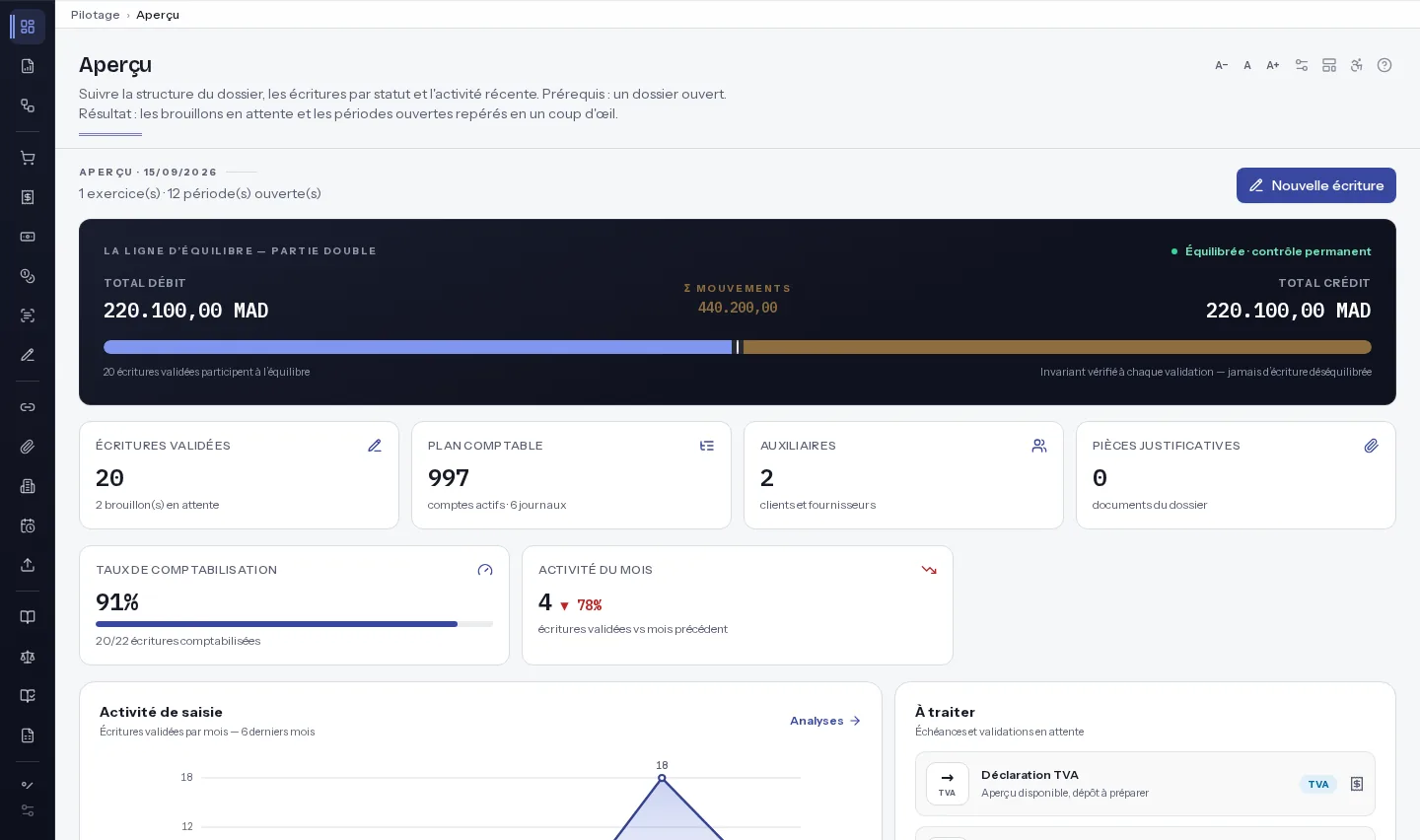Open display preferences sliders icon in header
The image size is (1420, 840).
tap(1302, 65)
